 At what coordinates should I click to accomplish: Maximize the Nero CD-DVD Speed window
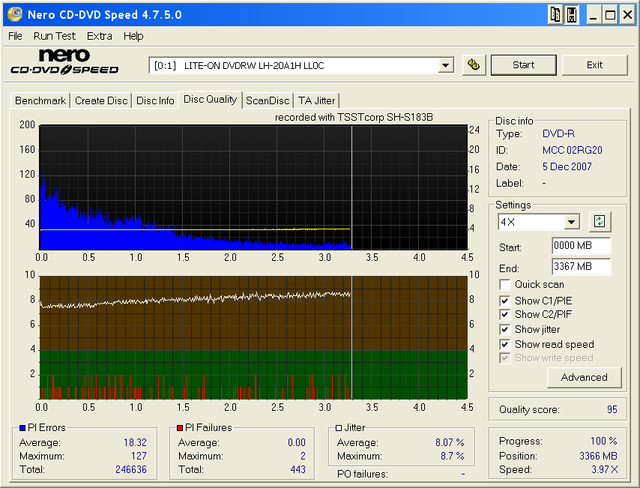(610, 15)
